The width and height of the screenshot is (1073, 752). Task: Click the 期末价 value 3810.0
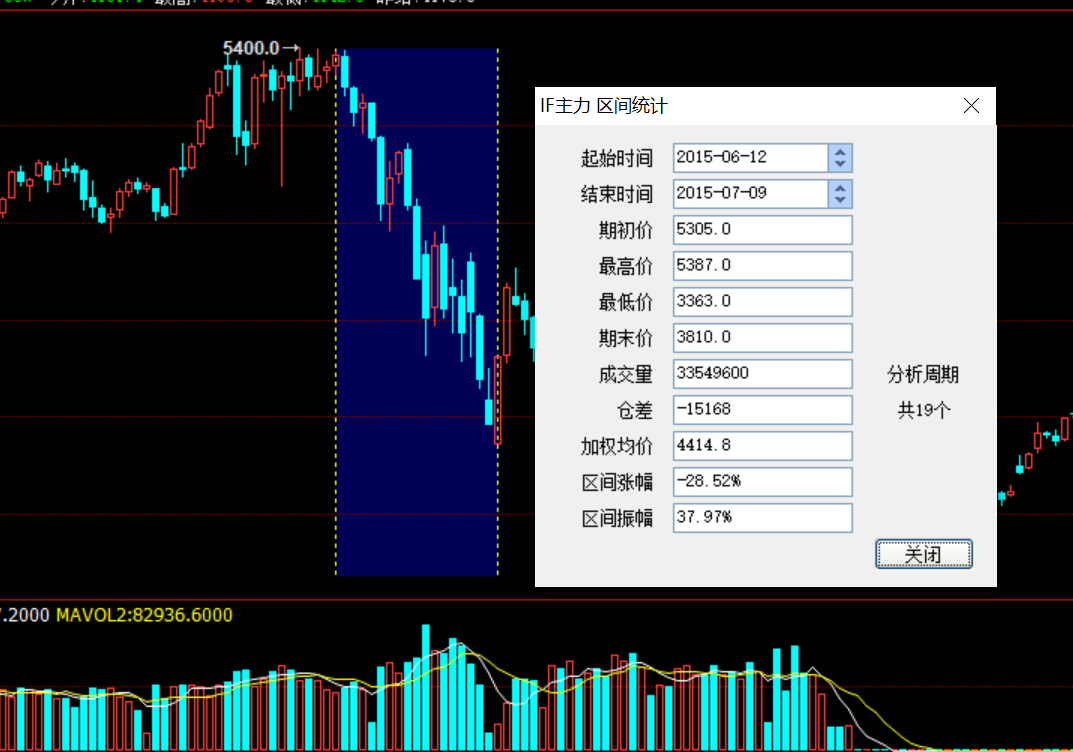[x=762, y=338]
